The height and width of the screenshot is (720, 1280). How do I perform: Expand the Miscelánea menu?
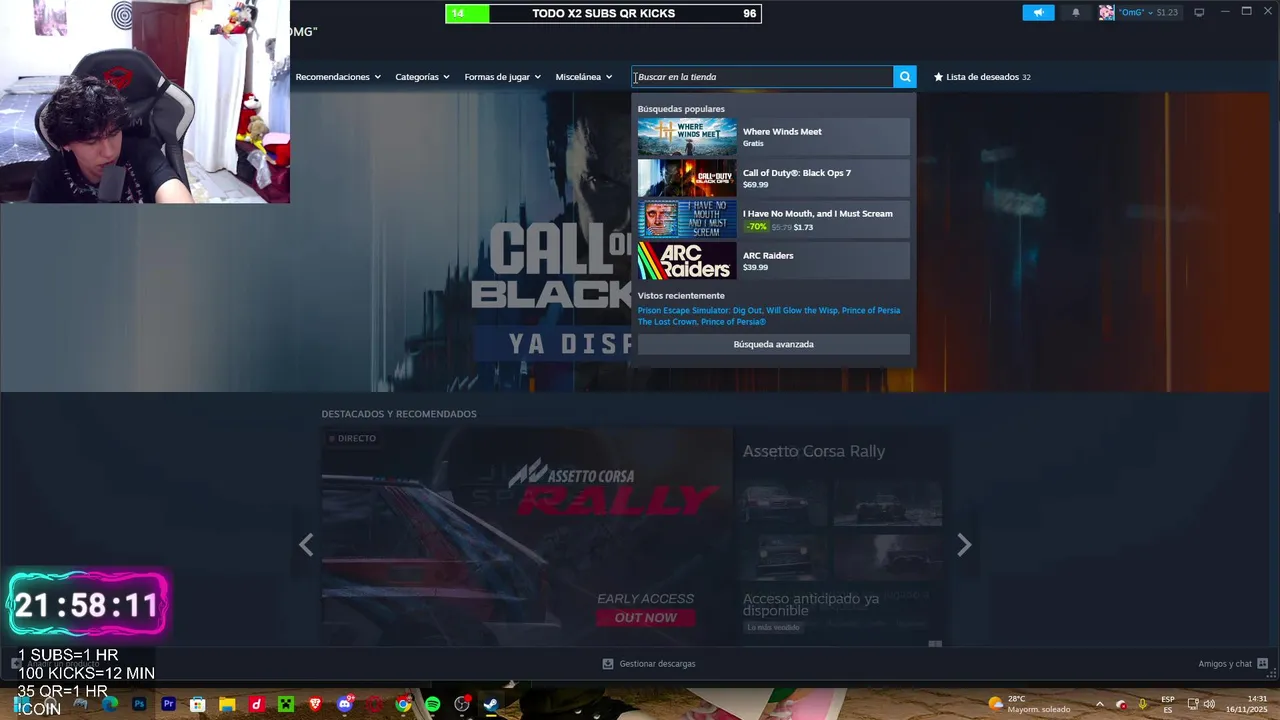click(x=584, y=77)
